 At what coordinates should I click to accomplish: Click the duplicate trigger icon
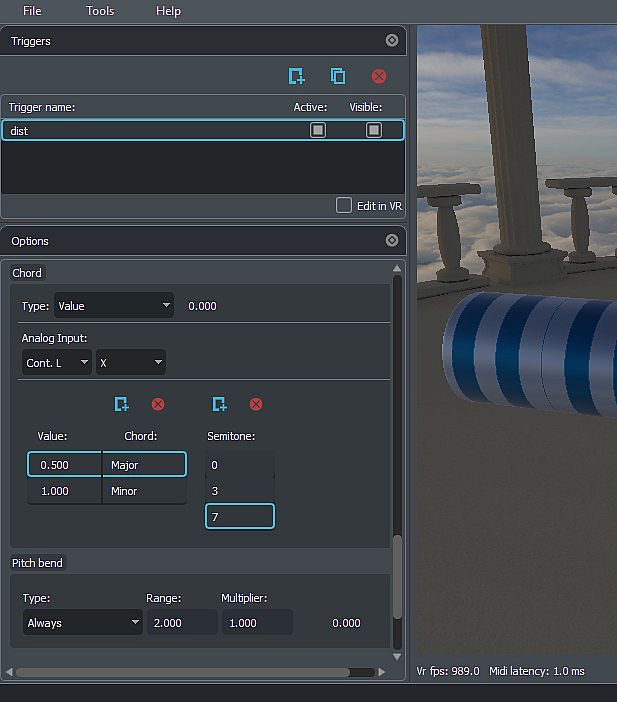[x=338, y=76]
